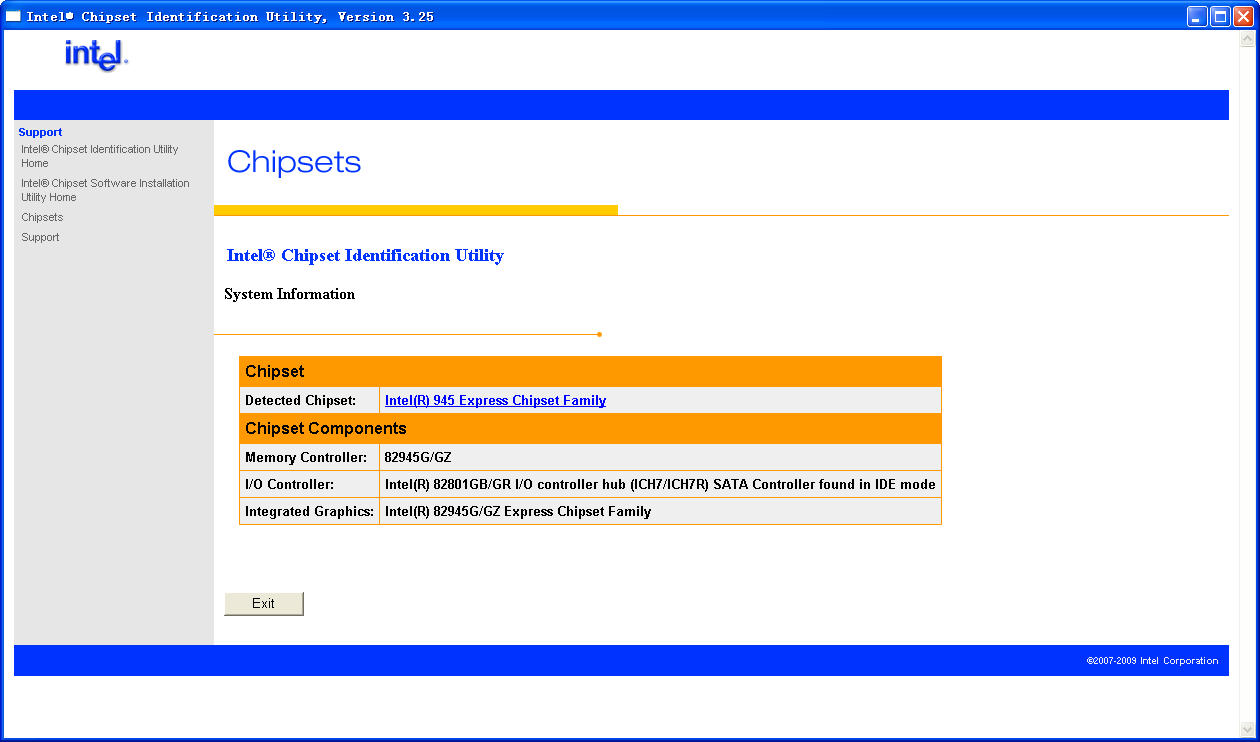Select the Detected Chipset label cell
The width and height of the screenshot is (1260, 742).
click(x=309, y=400)
